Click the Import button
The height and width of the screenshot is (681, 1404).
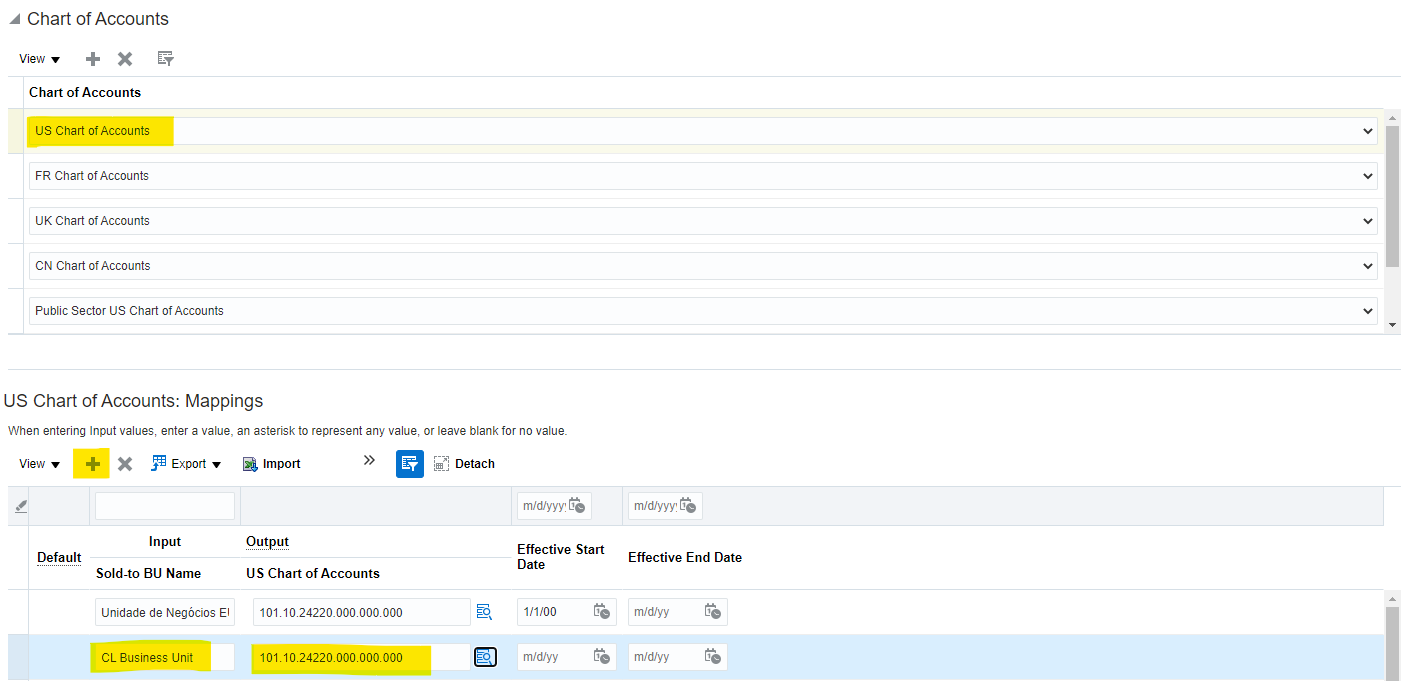click(272, 464)
